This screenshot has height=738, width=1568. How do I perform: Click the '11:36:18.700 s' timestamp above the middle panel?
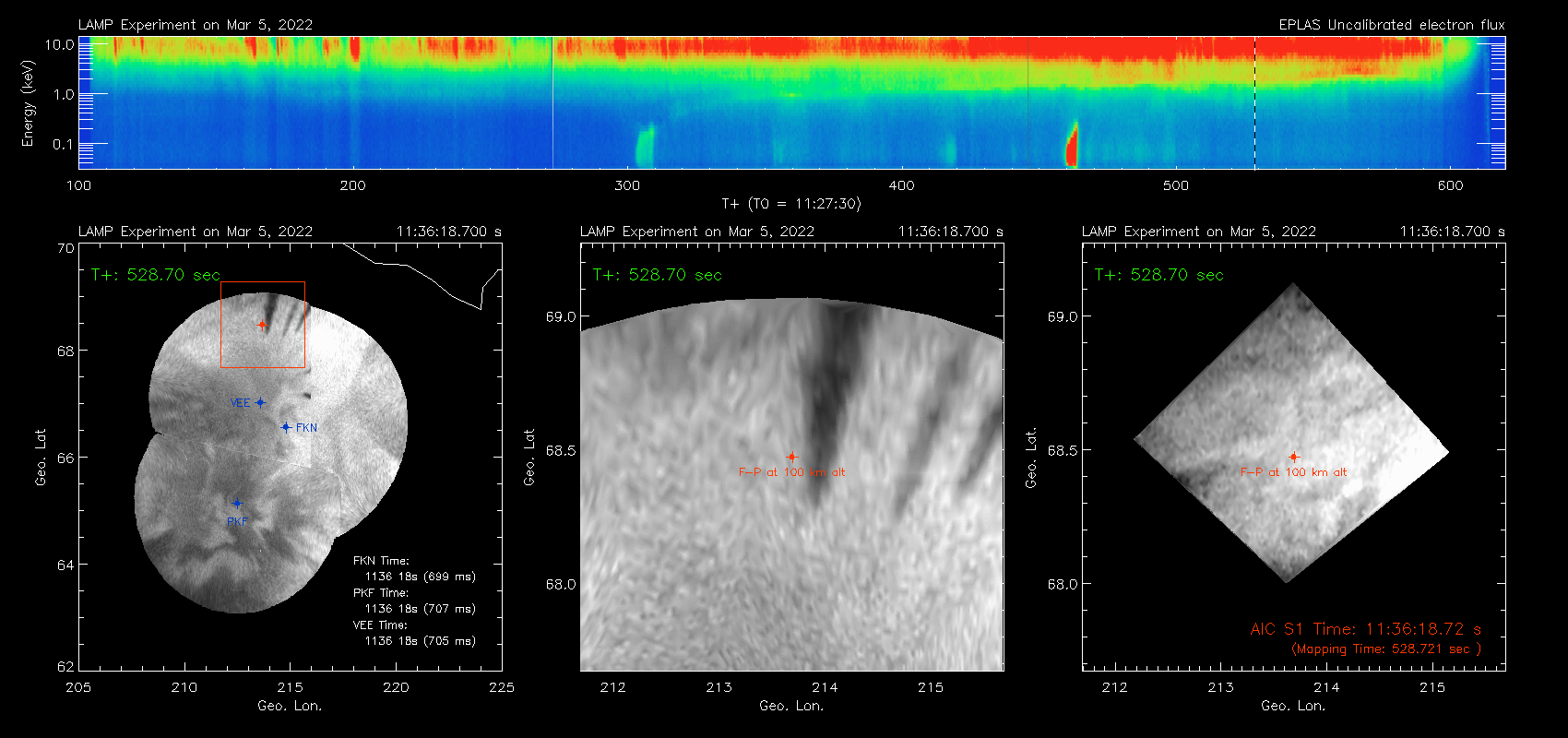click(x=951, y=232)
